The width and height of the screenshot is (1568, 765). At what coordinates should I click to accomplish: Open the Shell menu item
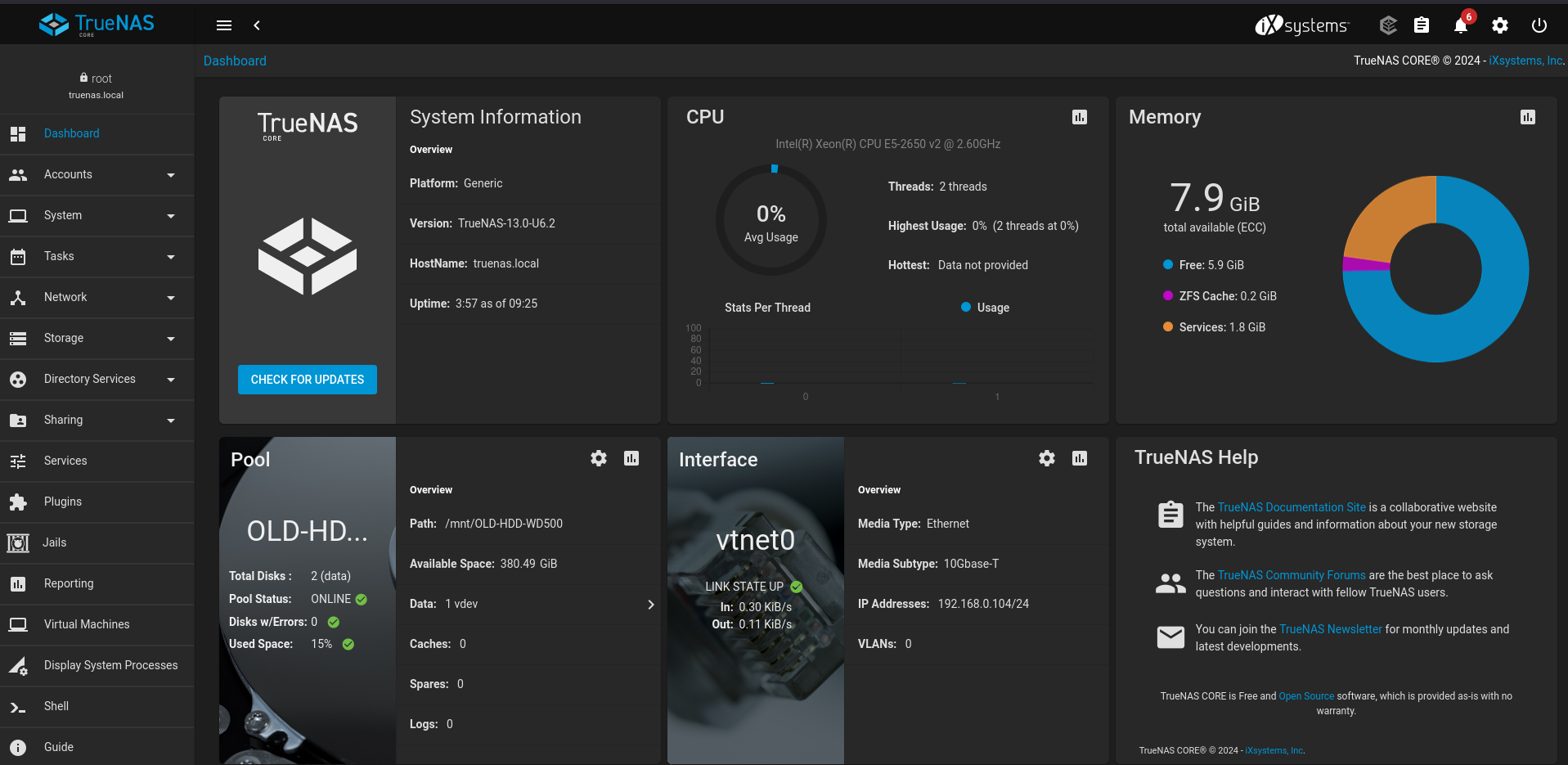pos(56,706)
